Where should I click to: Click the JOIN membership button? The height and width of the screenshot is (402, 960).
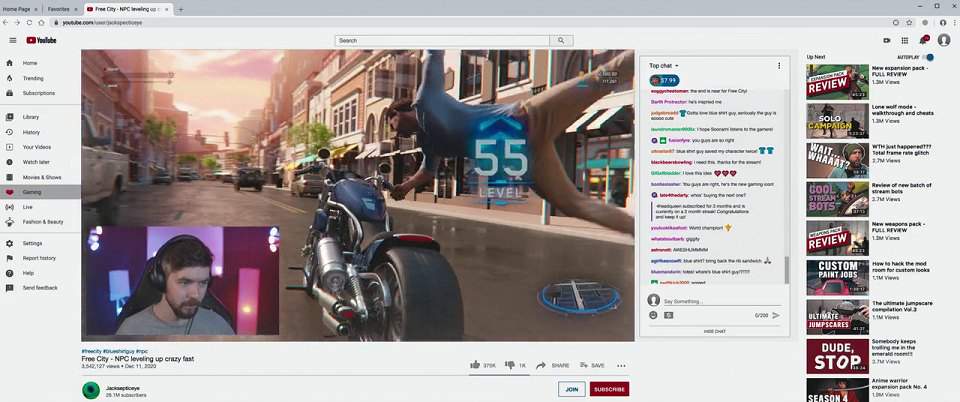[x=572, y=389]
